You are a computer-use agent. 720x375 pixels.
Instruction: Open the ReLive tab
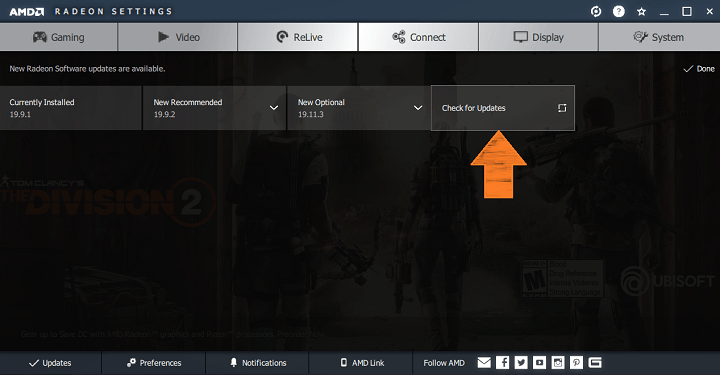click(298, 37)
